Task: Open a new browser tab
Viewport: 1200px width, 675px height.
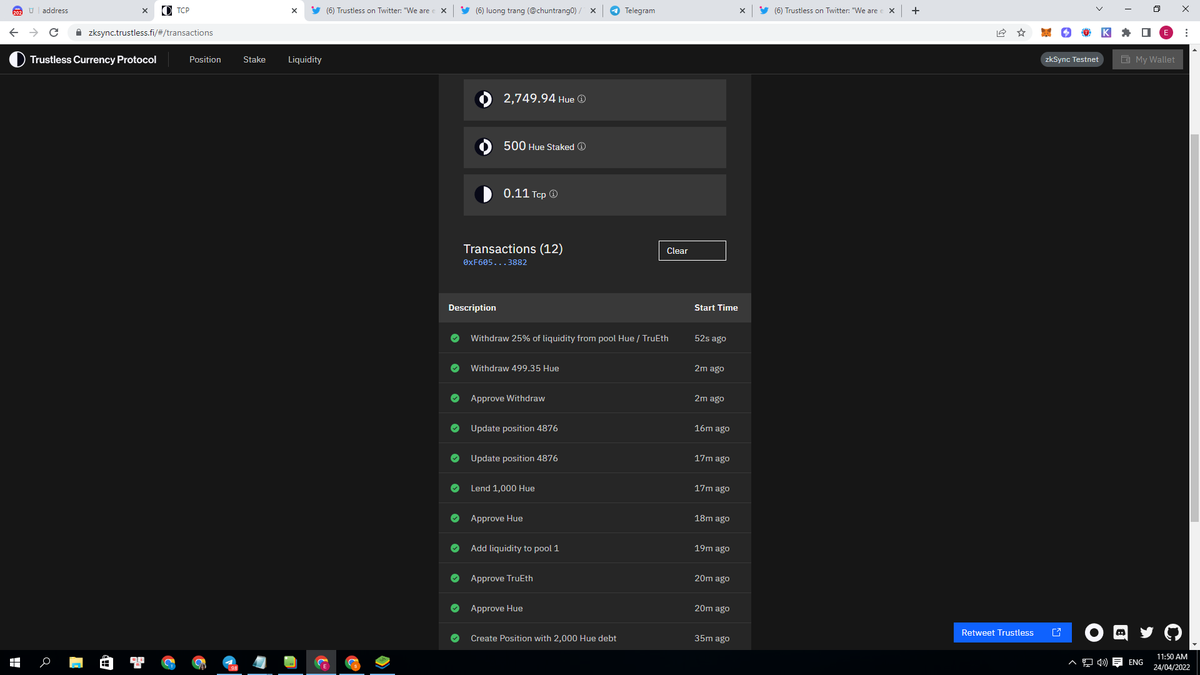Action: point(916,11)
